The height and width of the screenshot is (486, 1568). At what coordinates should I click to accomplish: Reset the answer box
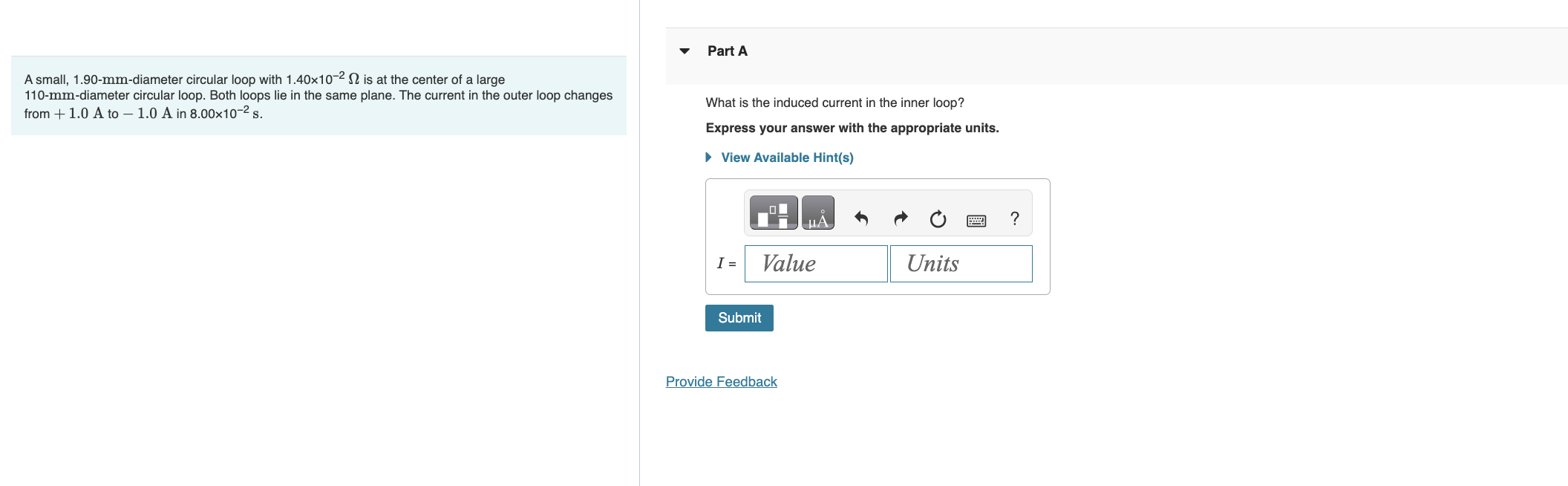tap(938, 218)
